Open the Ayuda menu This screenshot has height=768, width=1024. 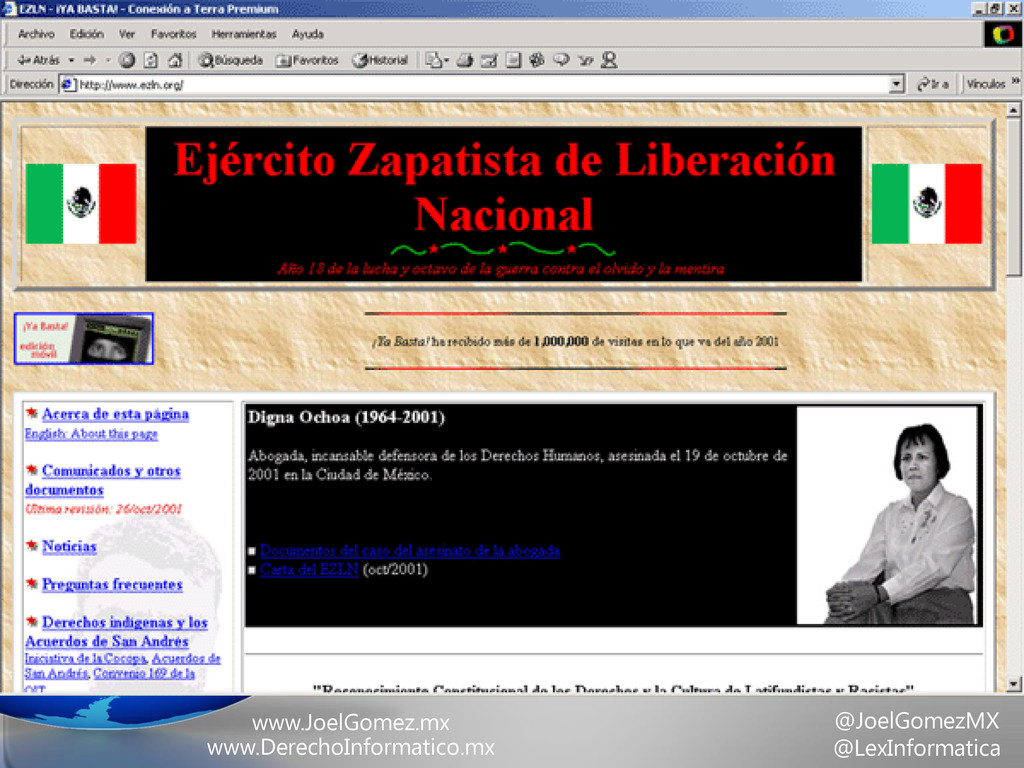[308, 34]
